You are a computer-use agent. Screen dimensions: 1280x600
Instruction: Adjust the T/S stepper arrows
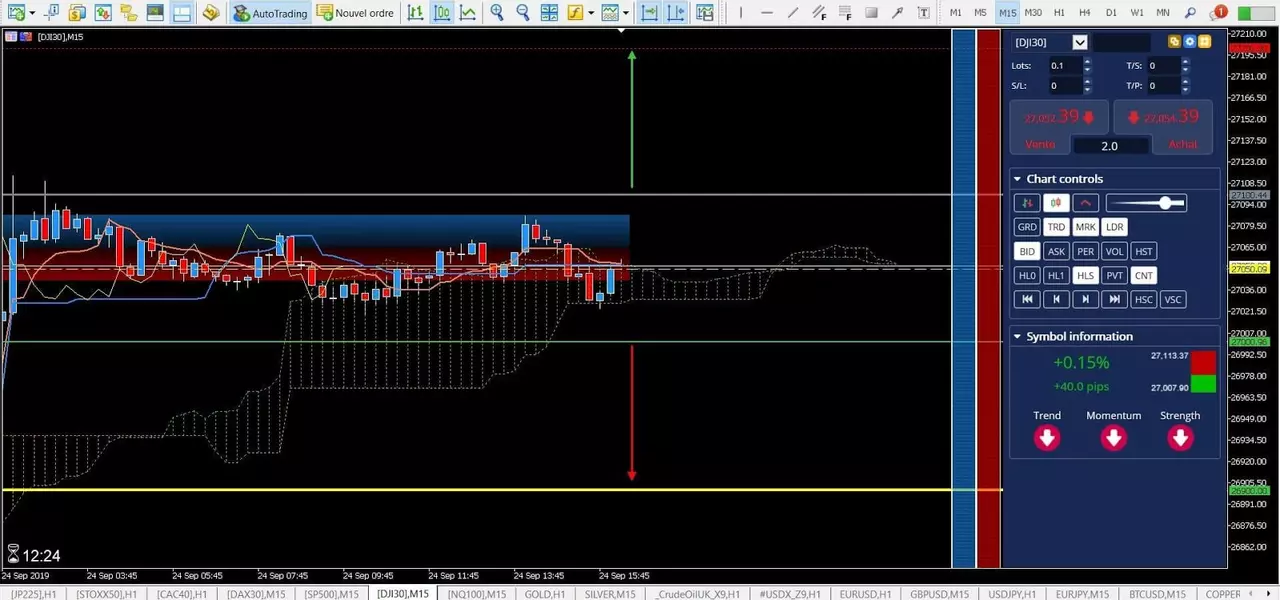coord(1186,65)
